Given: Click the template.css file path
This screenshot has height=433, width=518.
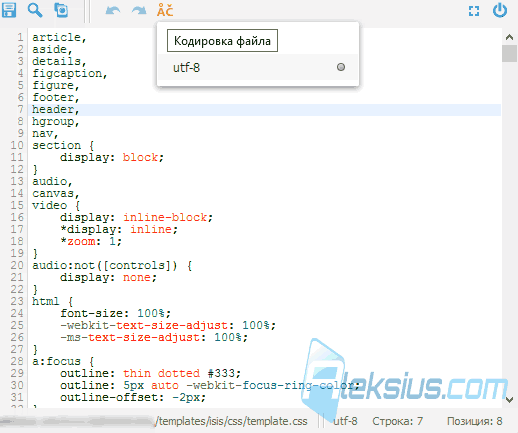Looking at the screenshot, I should (x=232, y=421).
